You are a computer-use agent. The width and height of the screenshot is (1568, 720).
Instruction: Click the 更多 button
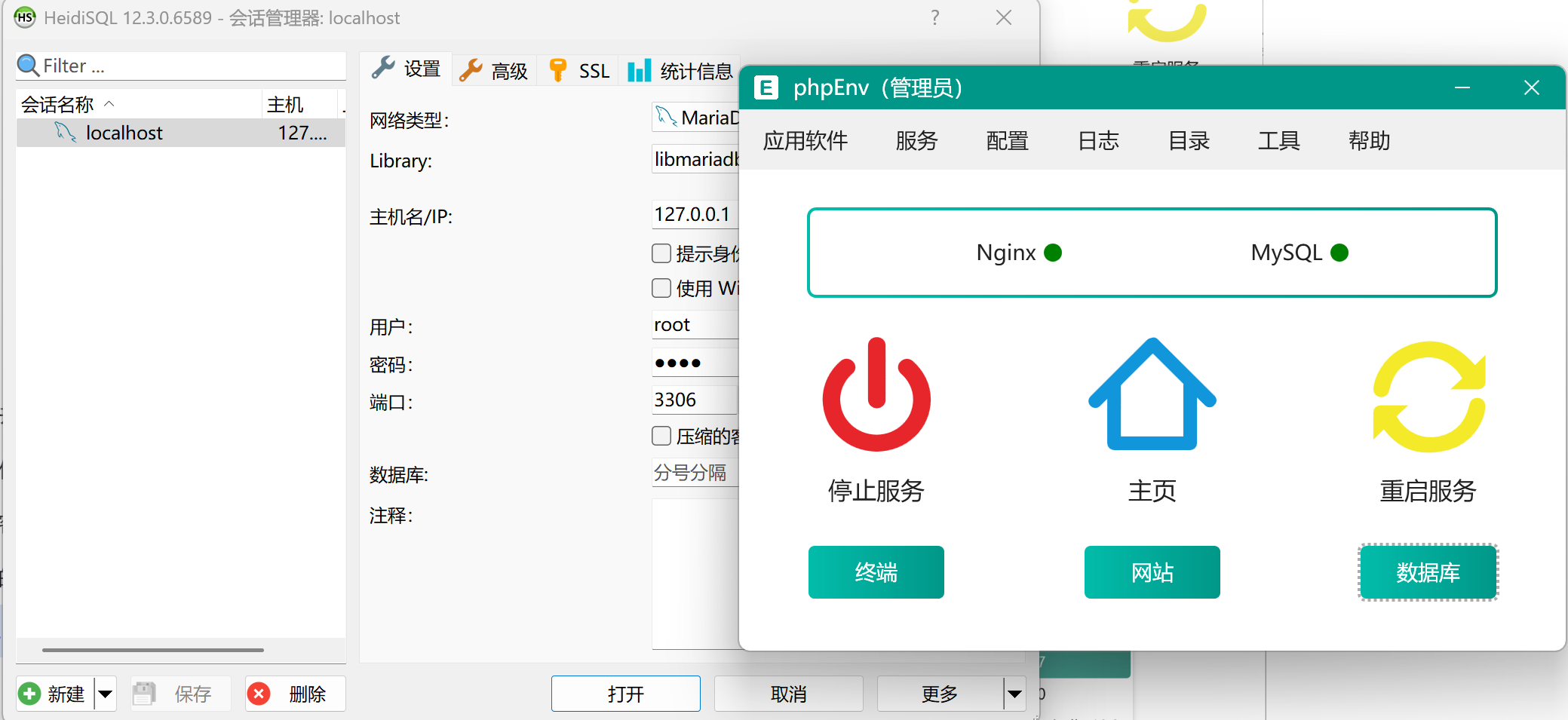tap(940, 694)
